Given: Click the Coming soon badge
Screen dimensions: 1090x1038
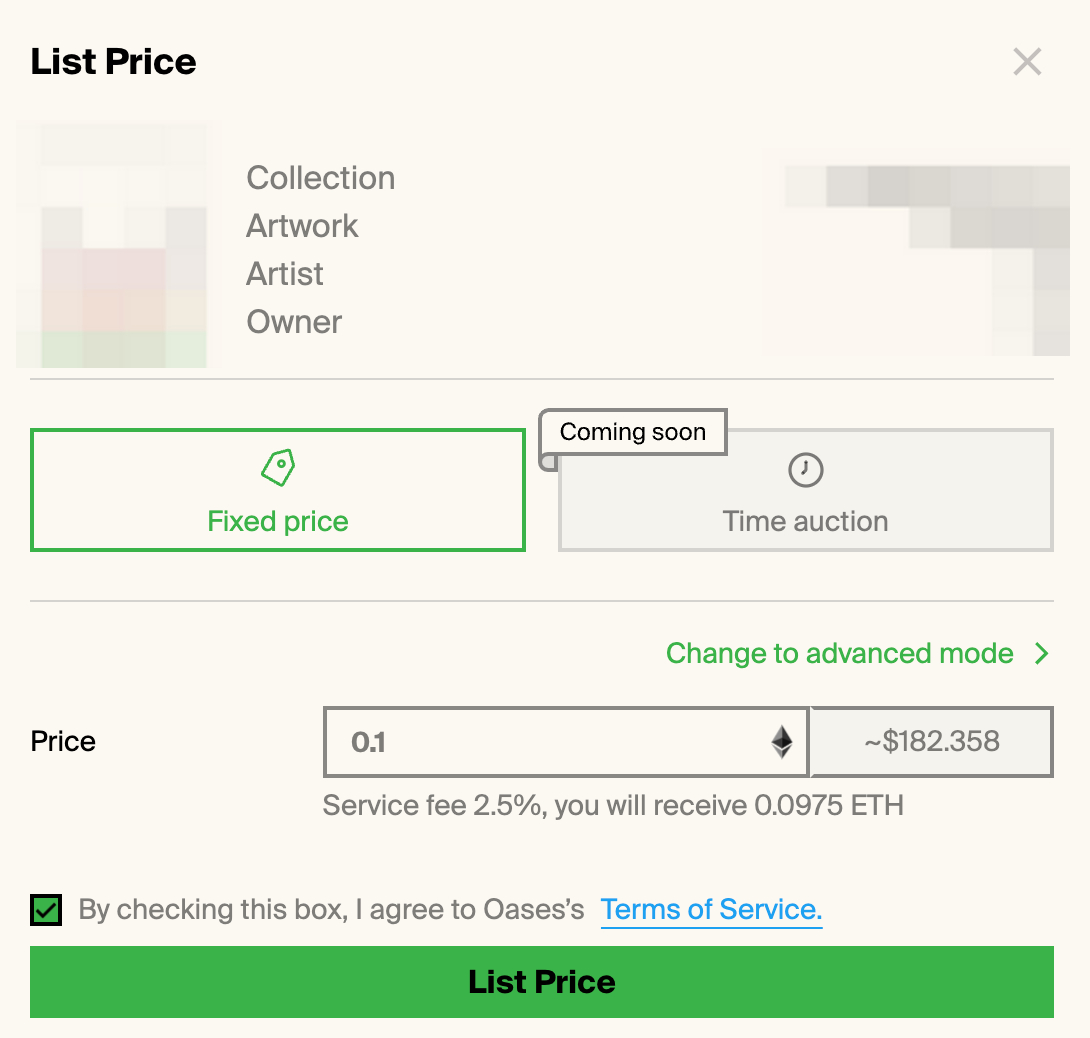Looking at the screenshot, I should tap(633, 432).
